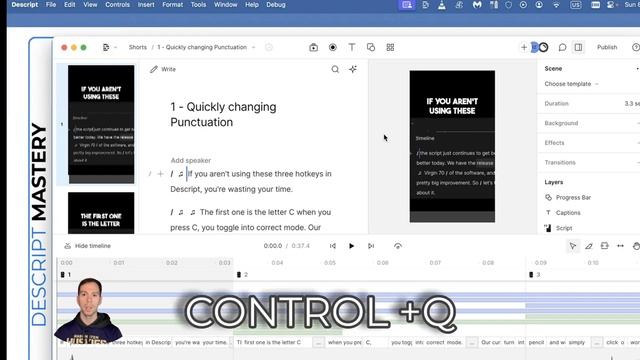Open the Format menu
The height and width of the screenshot is (360, 640).
[173, 5]
